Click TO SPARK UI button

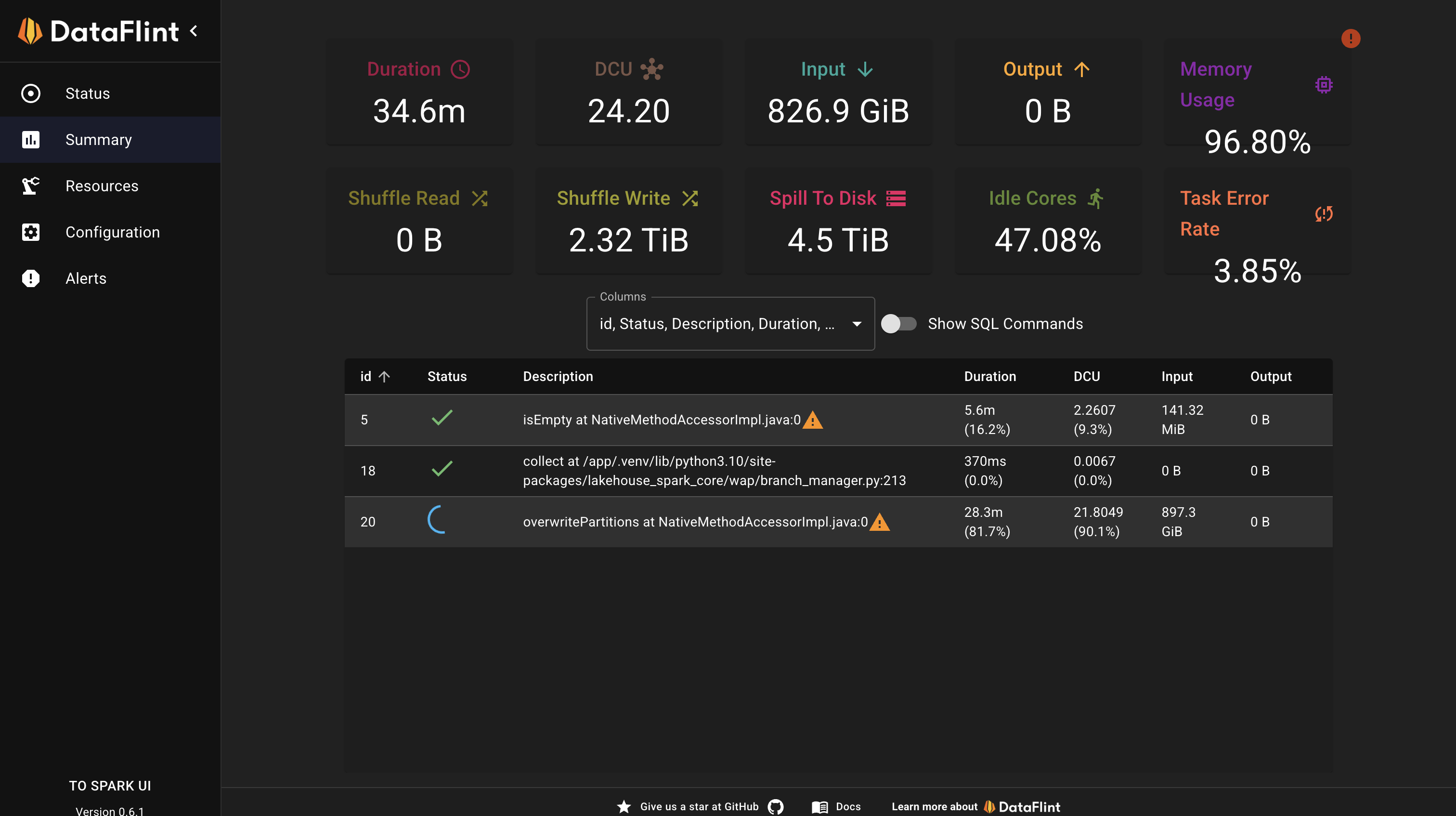[x=110, y=786]
